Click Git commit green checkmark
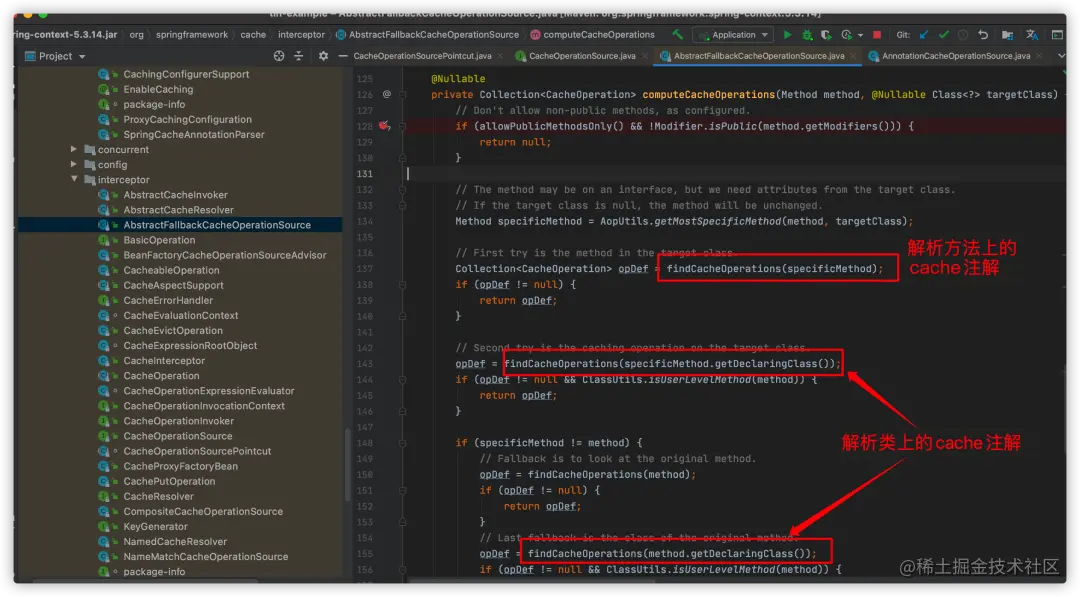This screenshot has height=597, width=1080. [944, 34]
